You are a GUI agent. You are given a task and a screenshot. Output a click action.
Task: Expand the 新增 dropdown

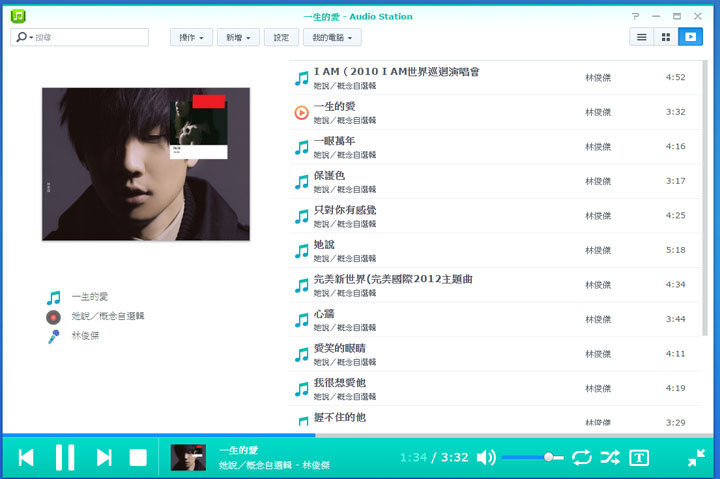click(238, 37)
